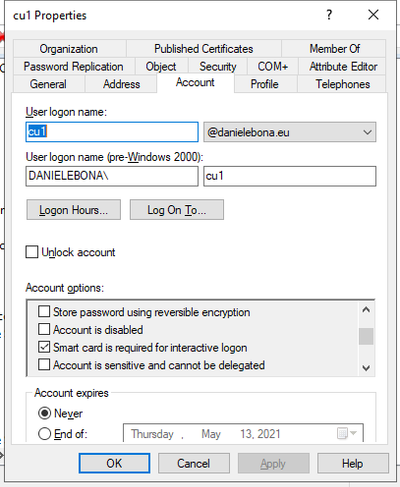400x487 pixels.
Task: Uncheck Smart card is required for interactive logon
Action: pos(44,347)
